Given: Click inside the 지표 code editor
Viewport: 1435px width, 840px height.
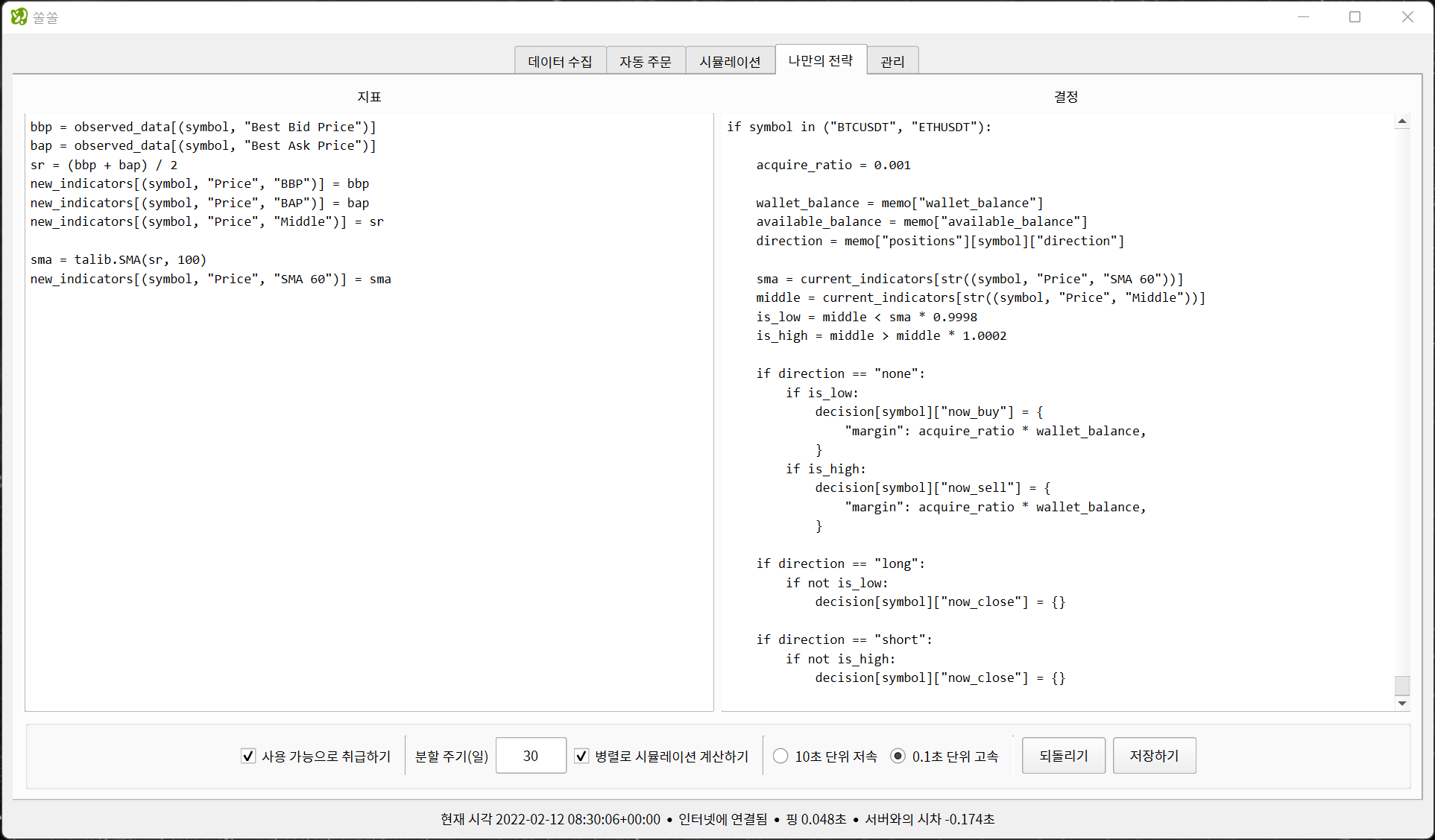Looking at the screenshot, I should click(369, 484).
